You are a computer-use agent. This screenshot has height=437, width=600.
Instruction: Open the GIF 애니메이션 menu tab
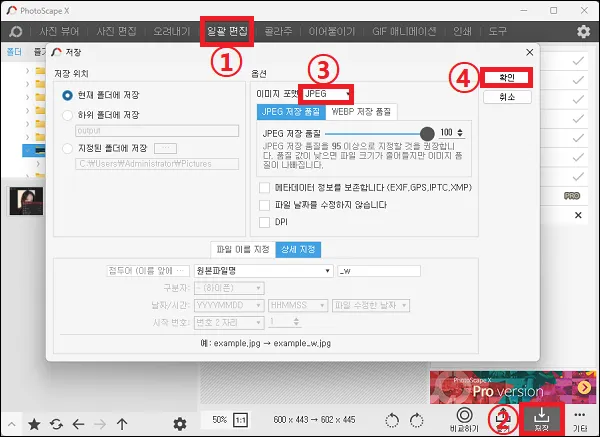(404, 31)
